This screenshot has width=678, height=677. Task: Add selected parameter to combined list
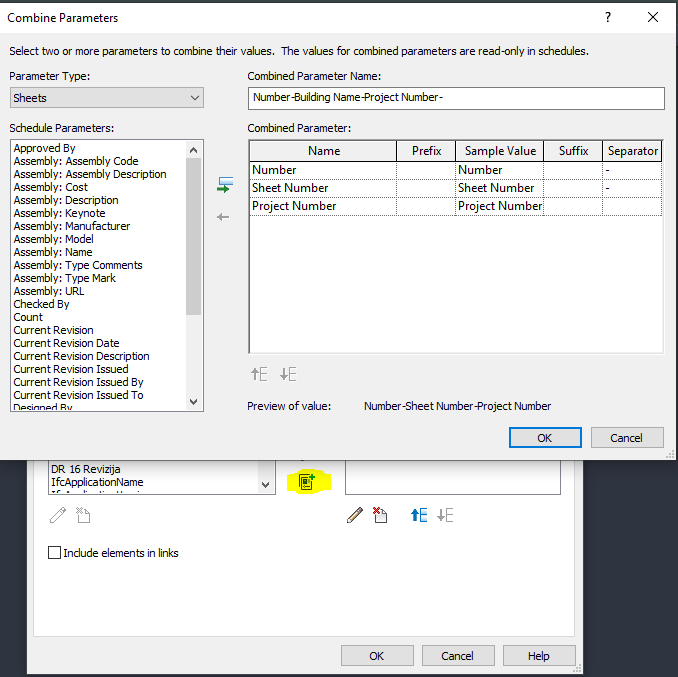click(225, 185)
